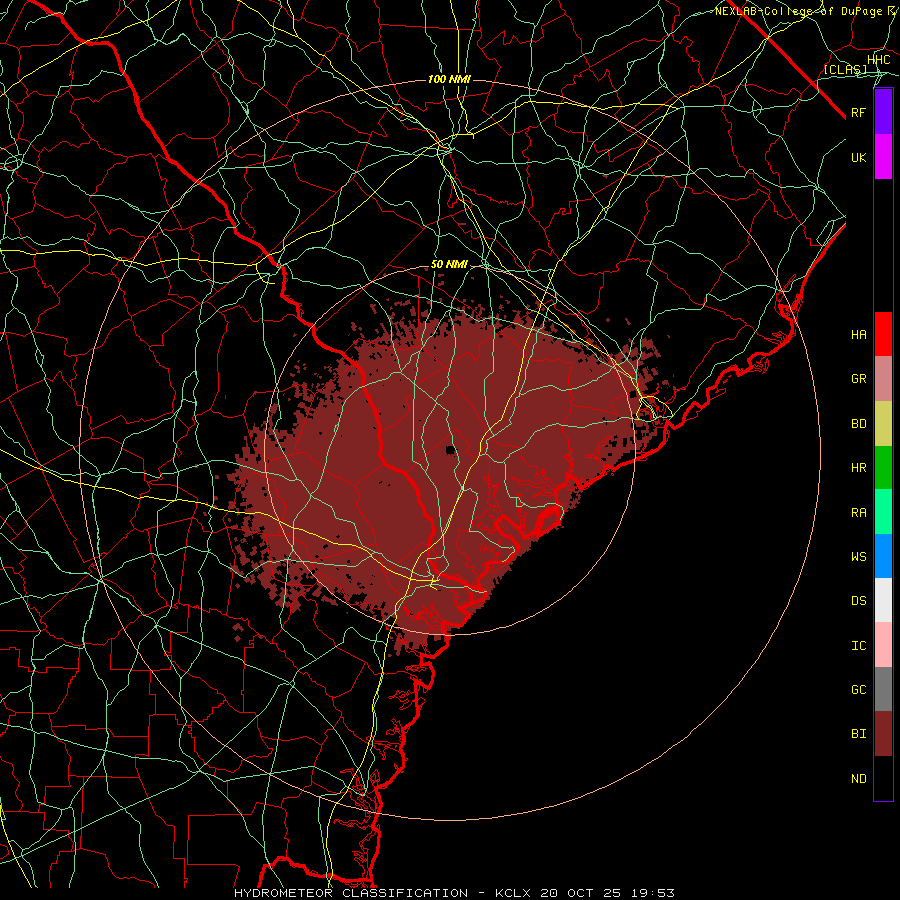Click the WS legend label
This screenshot has height=900, width=900.
[859, 557]
